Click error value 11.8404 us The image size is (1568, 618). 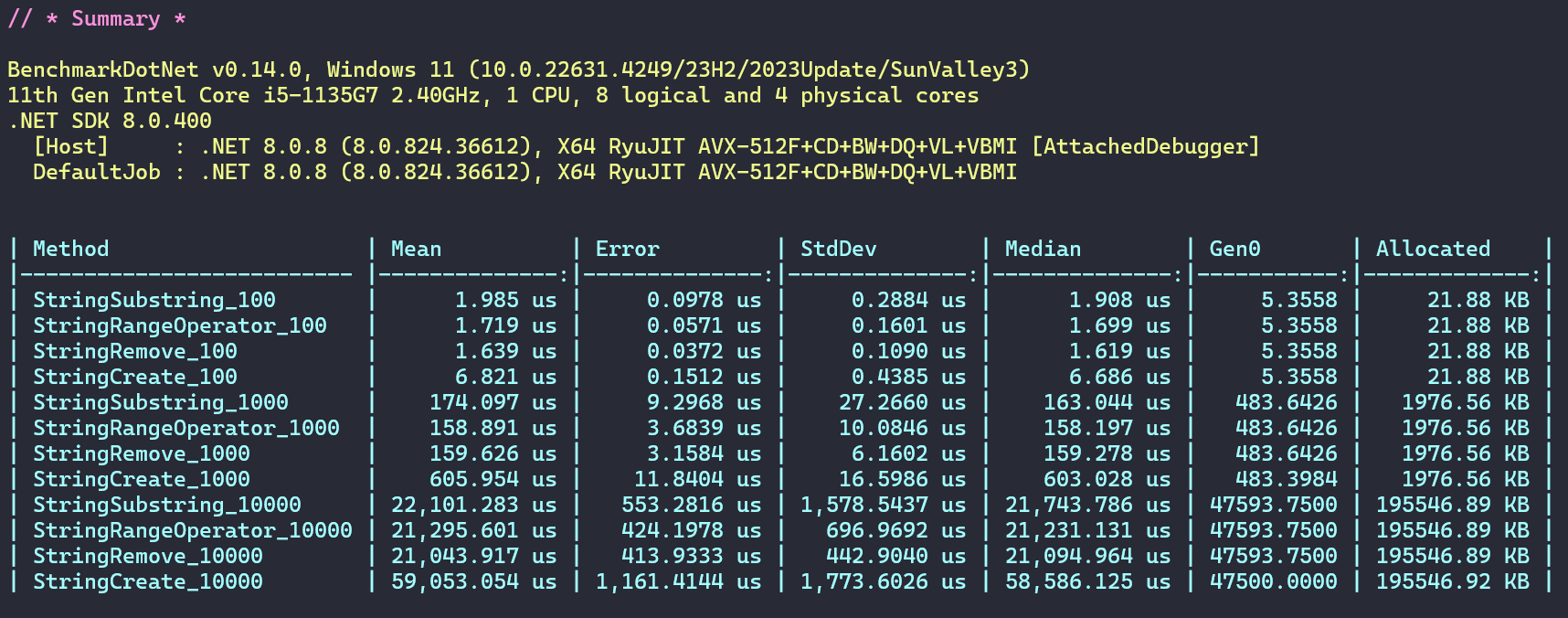point(698,479)
